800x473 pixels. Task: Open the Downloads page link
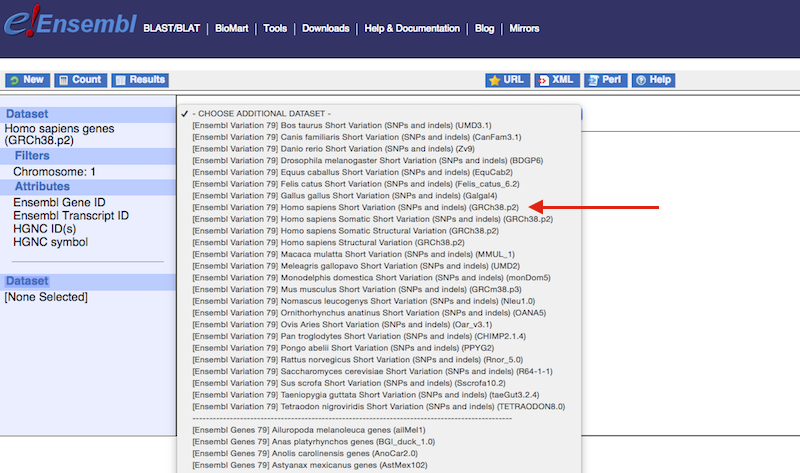click(325, 28)
